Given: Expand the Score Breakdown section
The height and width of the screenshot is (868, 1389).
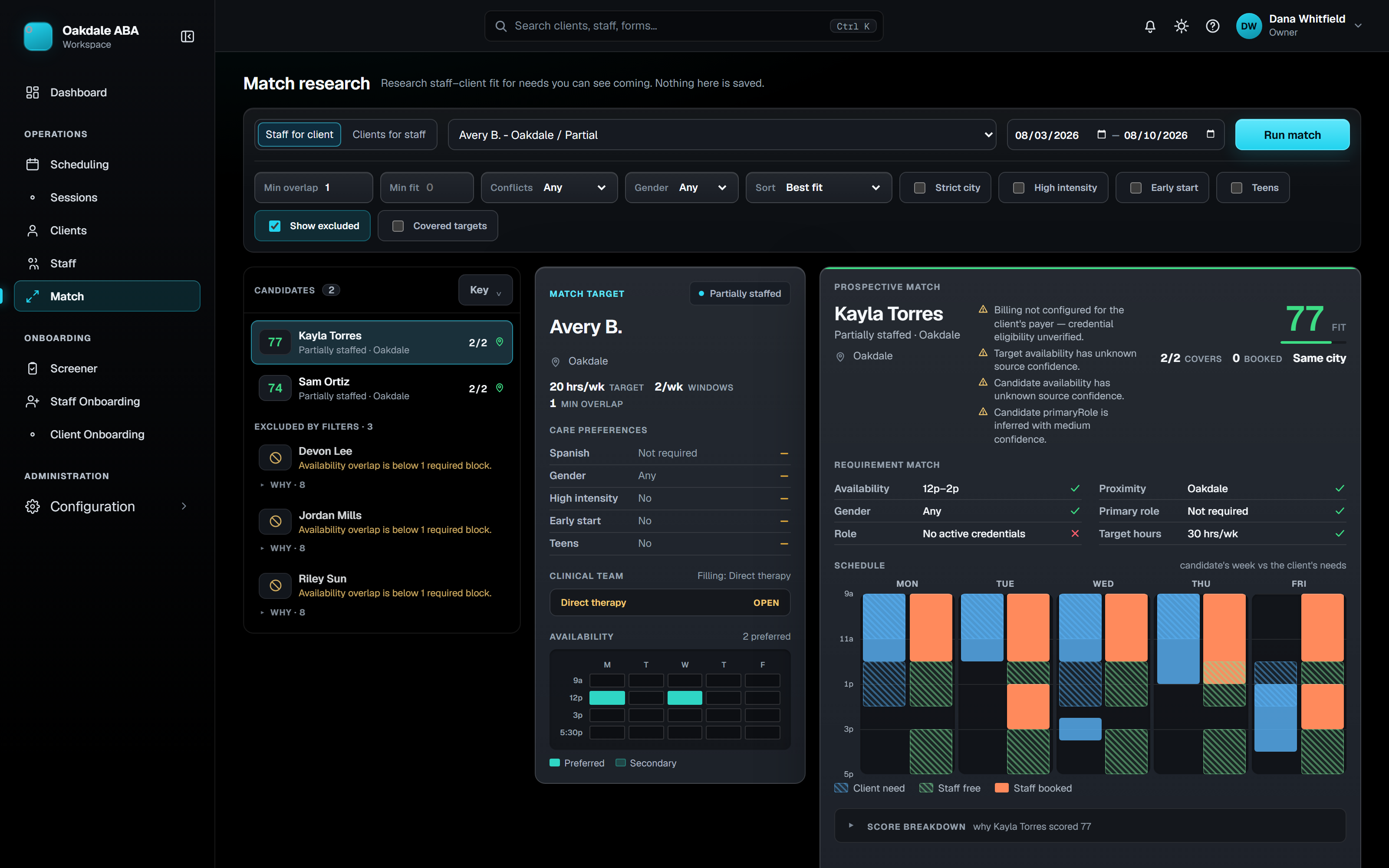Looking at the screenshot, I should [1089, 826].
